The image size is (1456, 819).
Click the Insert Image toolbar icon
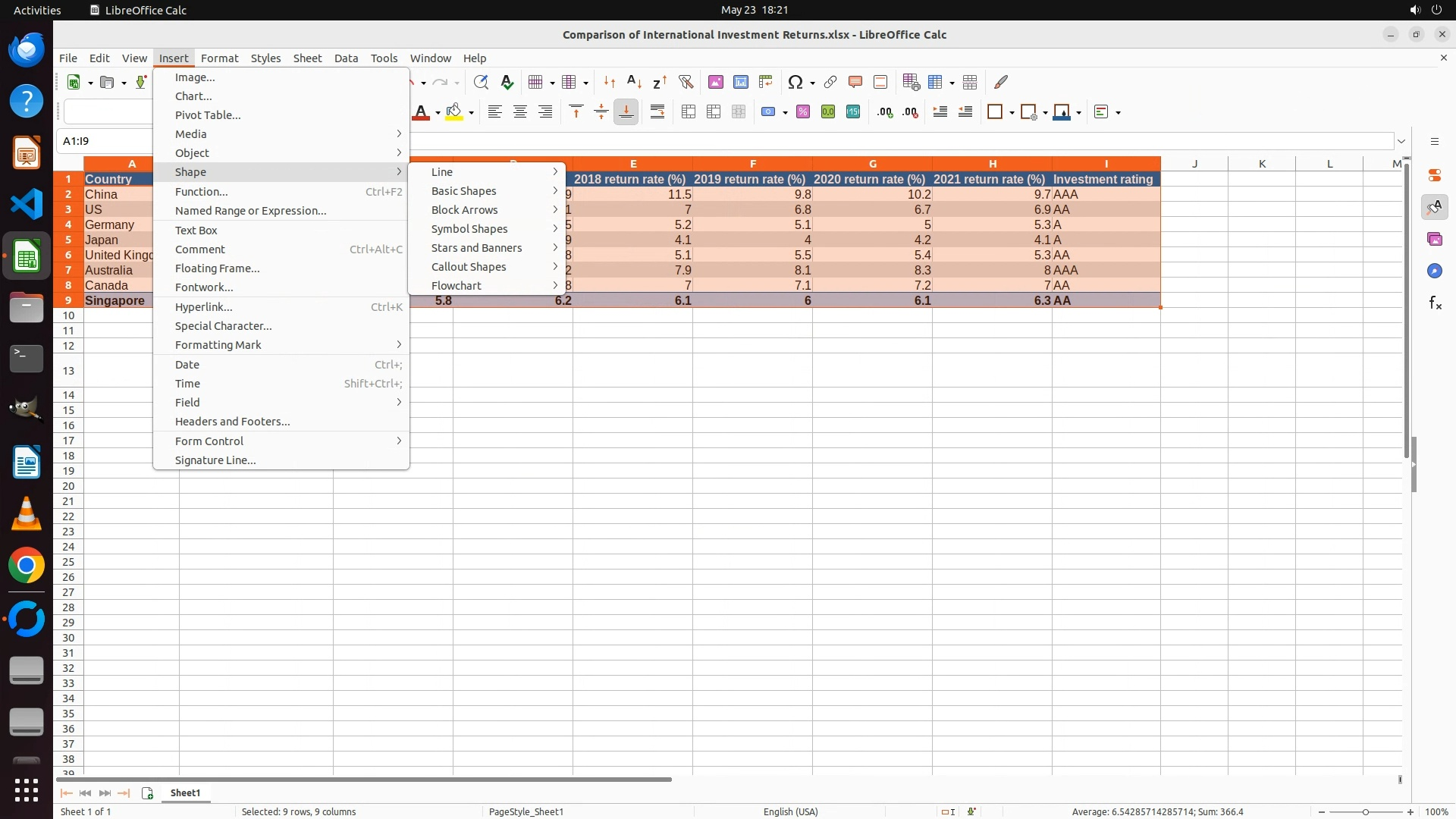coord(715,82)
